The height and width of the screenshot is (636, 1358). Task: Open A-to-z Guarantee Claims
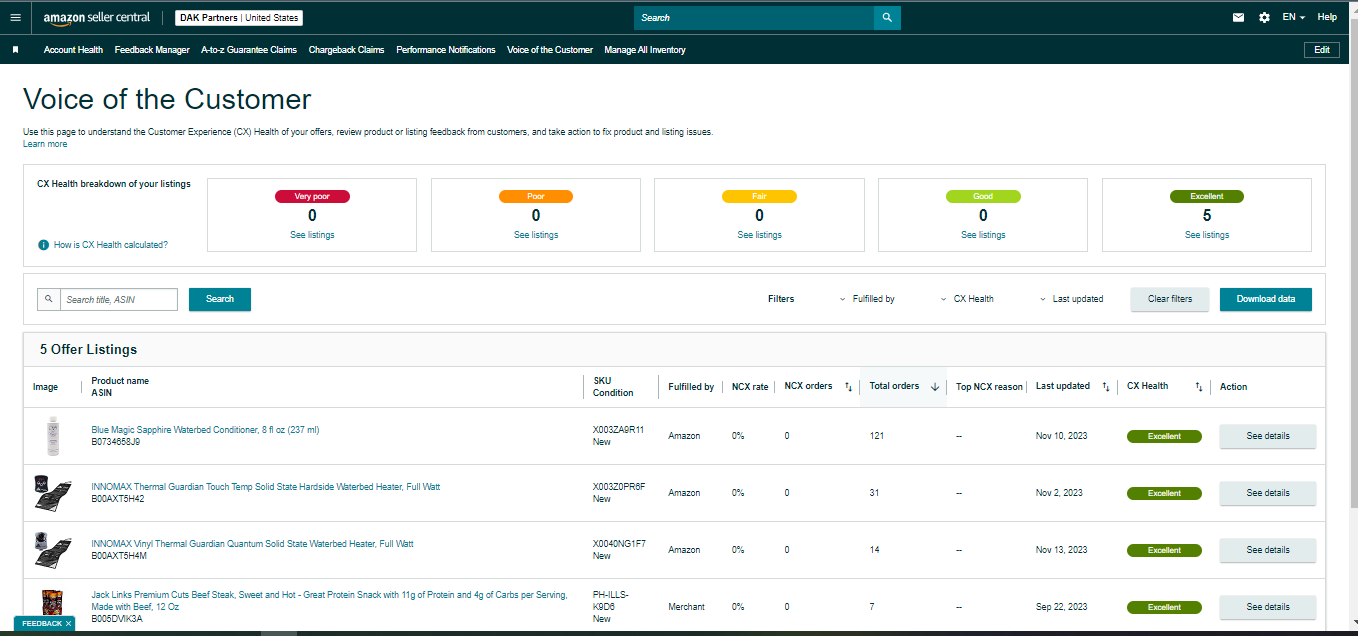[x=249, y=50]
